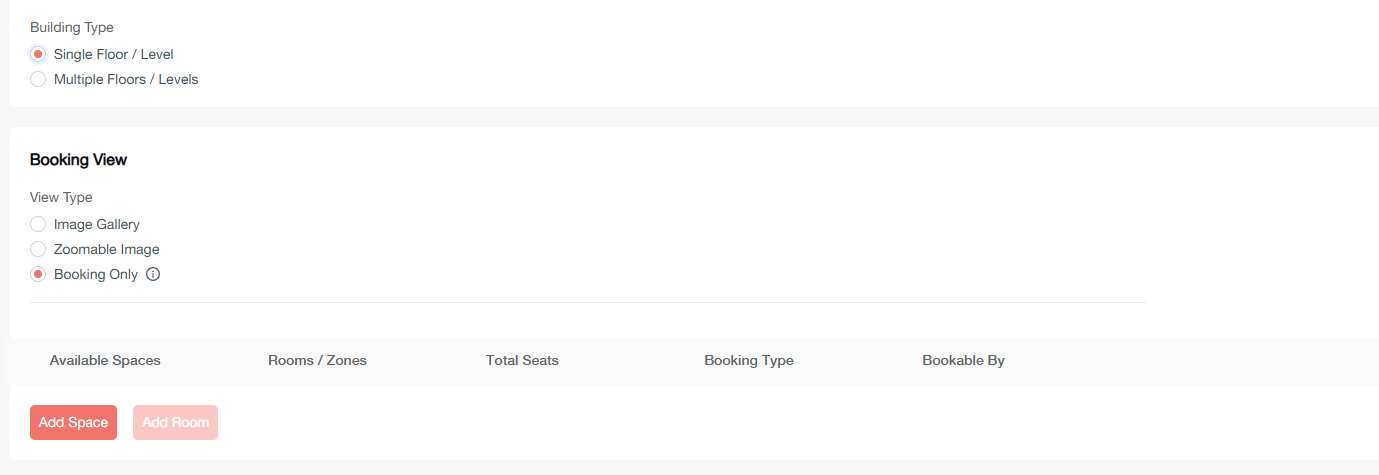1379x475 pixels.
Task: Click the 'Single Floor / Level' label text
Action: pyautogui.click(x=113, y=54)
